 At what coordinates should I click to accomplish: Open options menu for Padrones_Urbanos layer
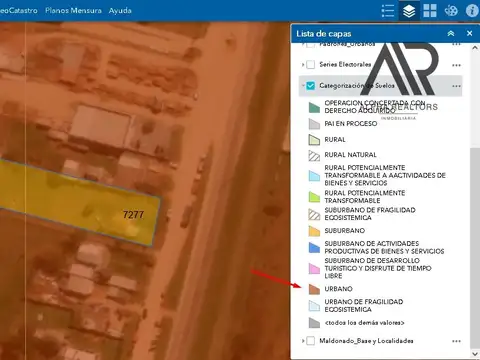click(x=456, y=44)
